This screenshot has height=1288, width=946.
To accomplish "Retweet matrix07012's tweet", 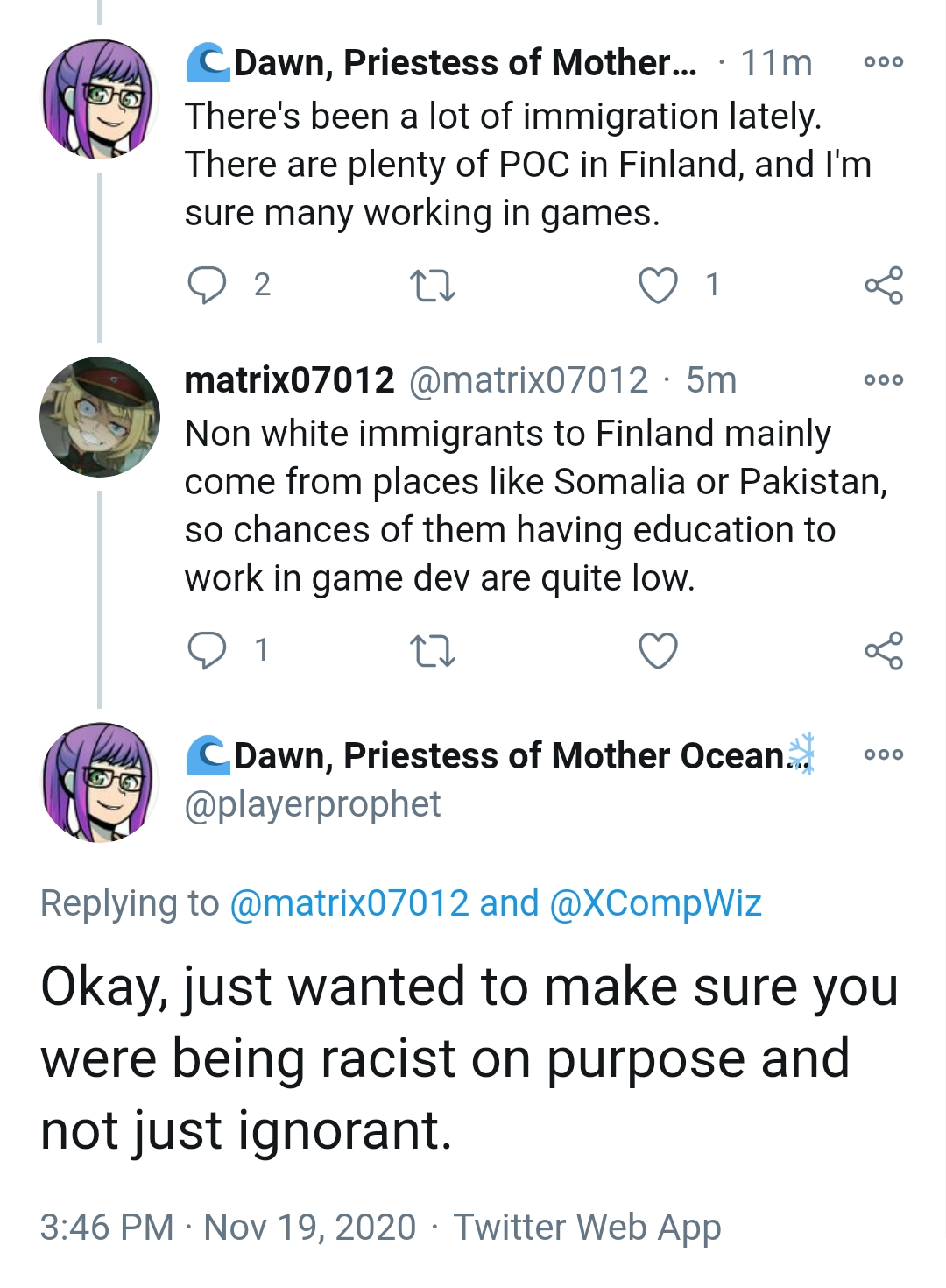I will coord(433,651).
